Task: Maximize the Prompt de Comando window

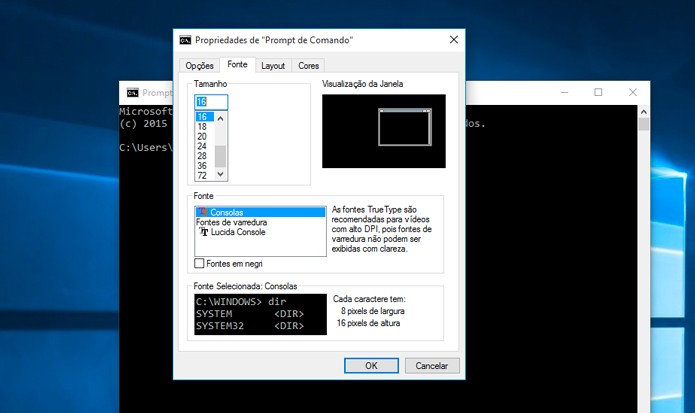Action: [598, 92]
